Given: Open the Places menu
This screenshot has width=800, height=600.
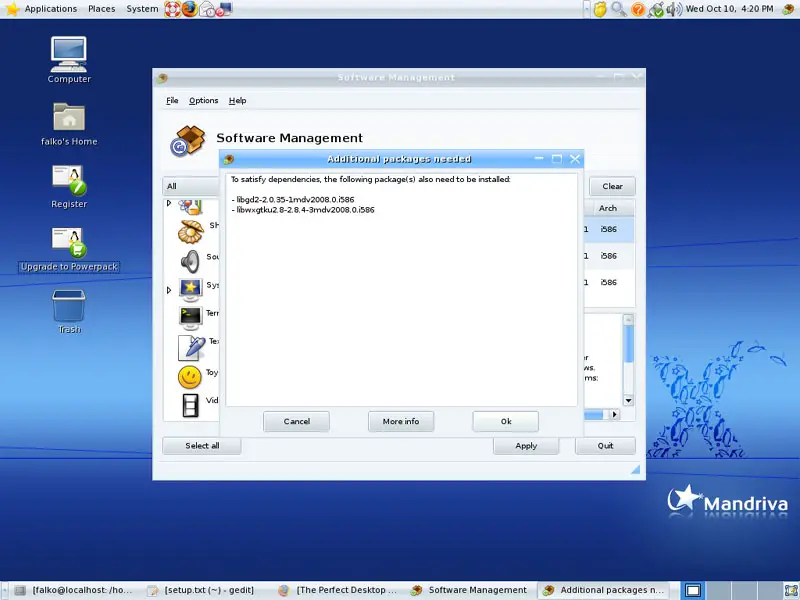Looking at the screenshot, I should pos(102,9).
